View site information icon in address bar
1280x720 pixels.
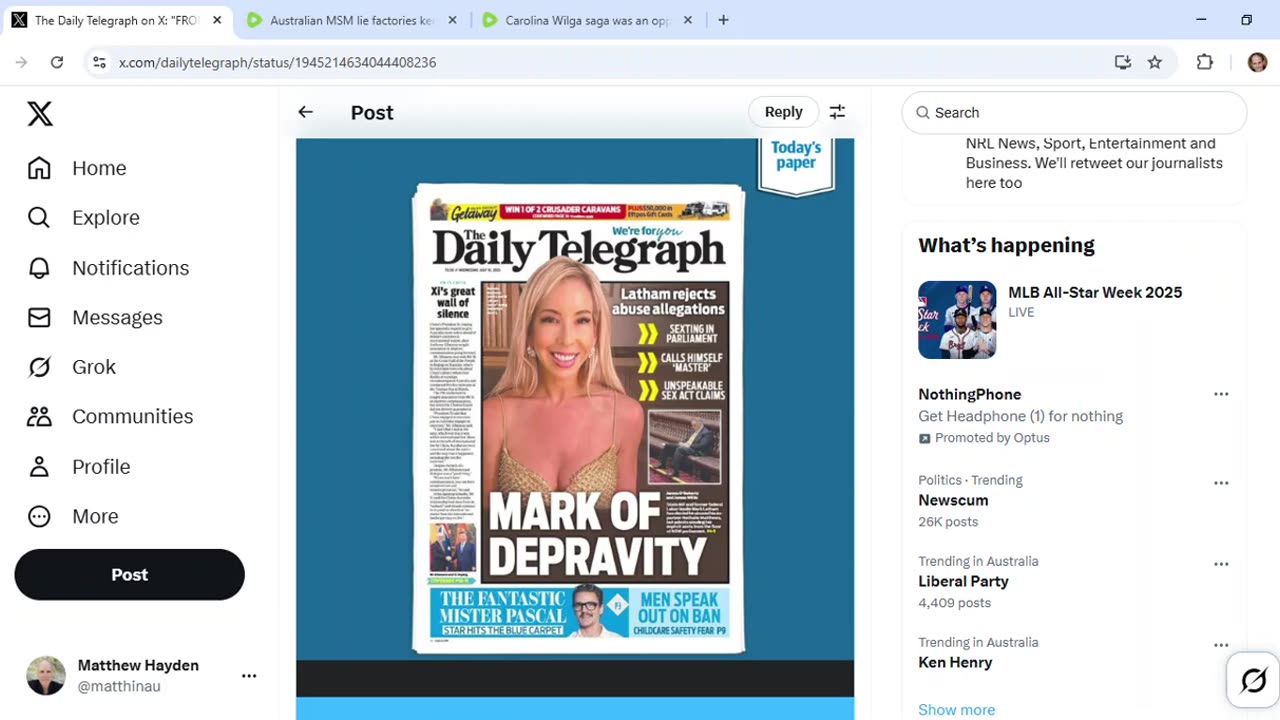[x=99, y=62]
